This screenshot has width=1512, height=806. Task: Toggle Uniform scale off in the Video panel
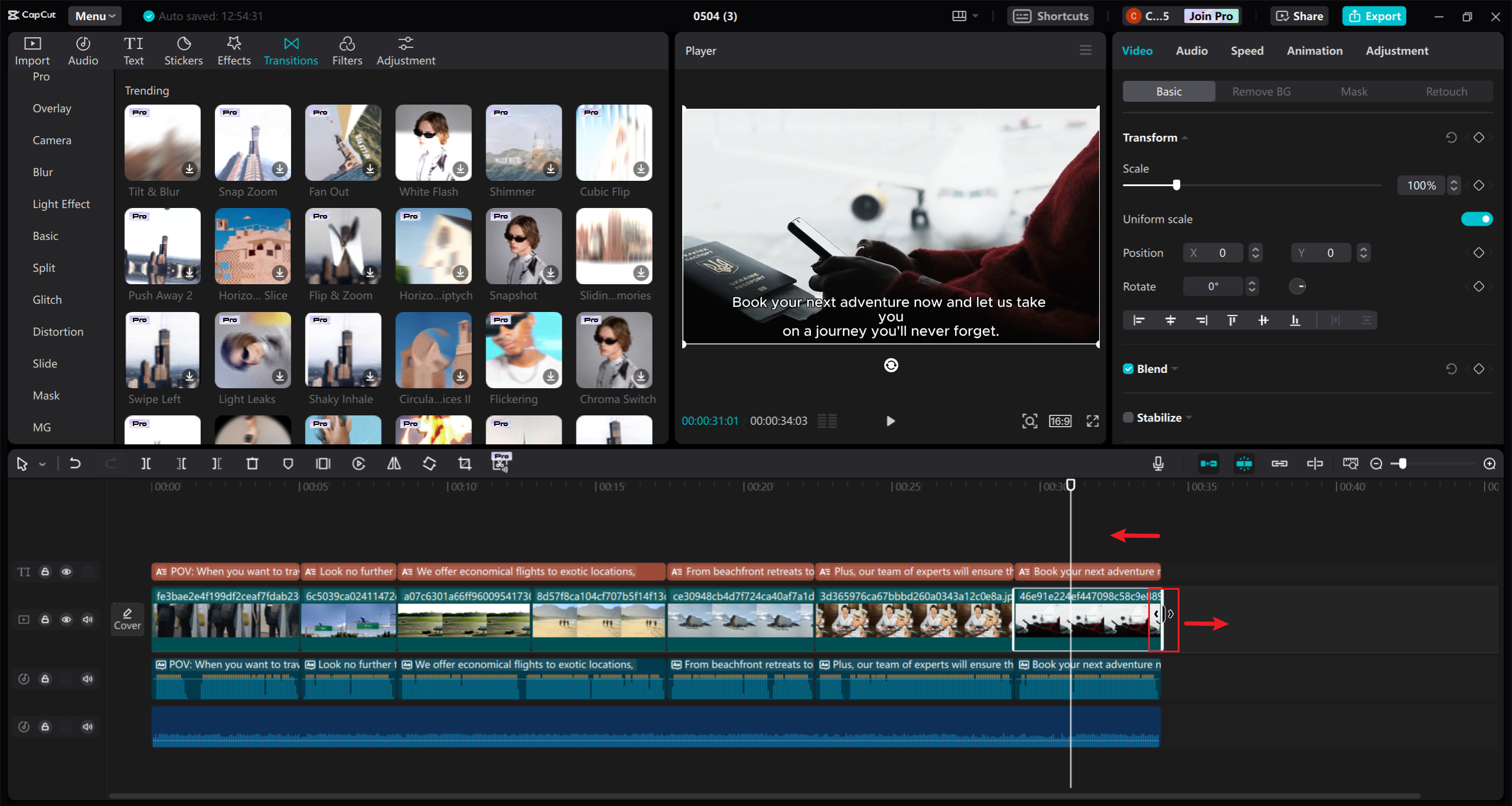1477,219
